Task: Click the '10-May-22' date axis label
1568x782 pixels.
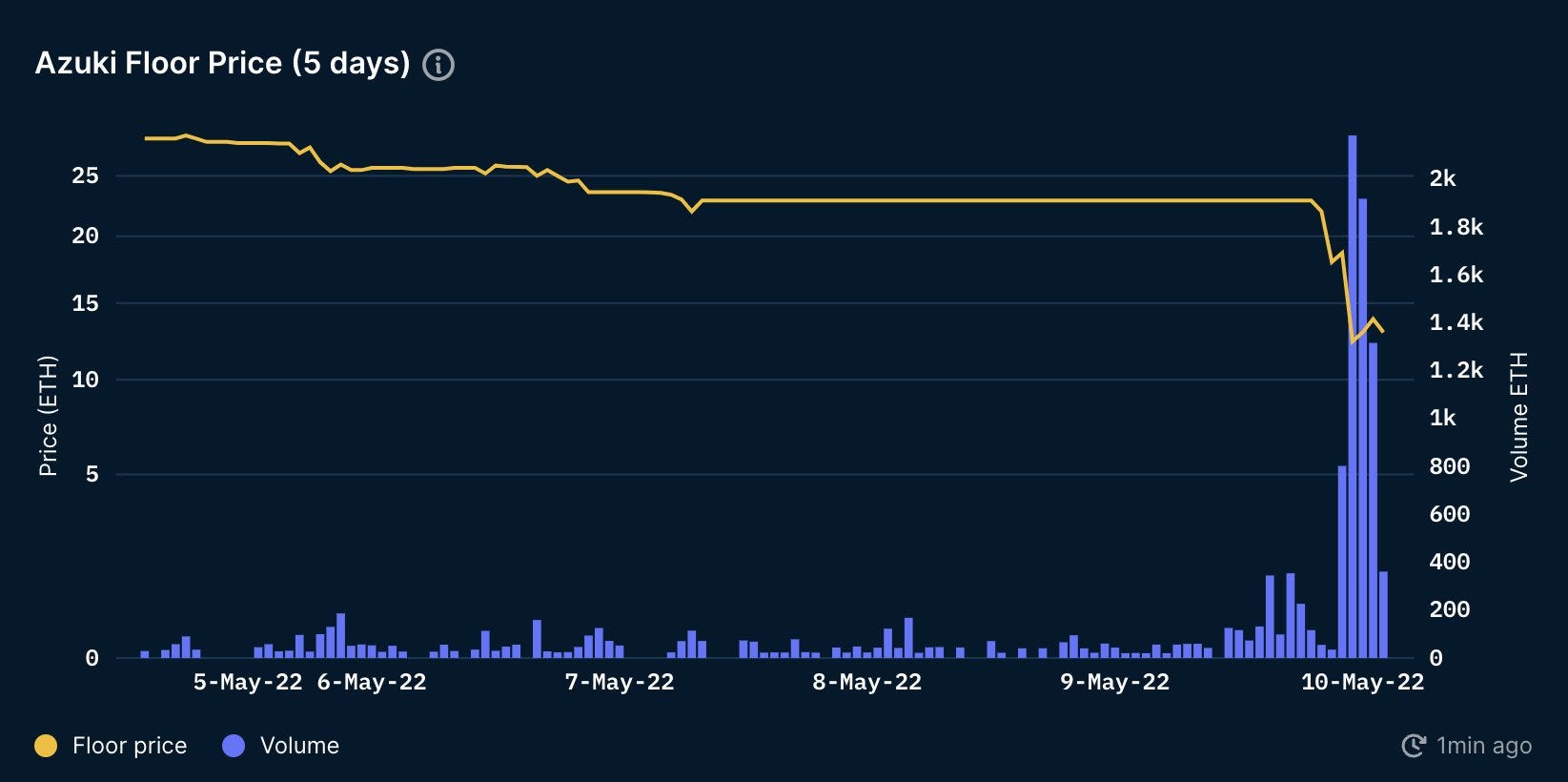Action: point(1363,682)
